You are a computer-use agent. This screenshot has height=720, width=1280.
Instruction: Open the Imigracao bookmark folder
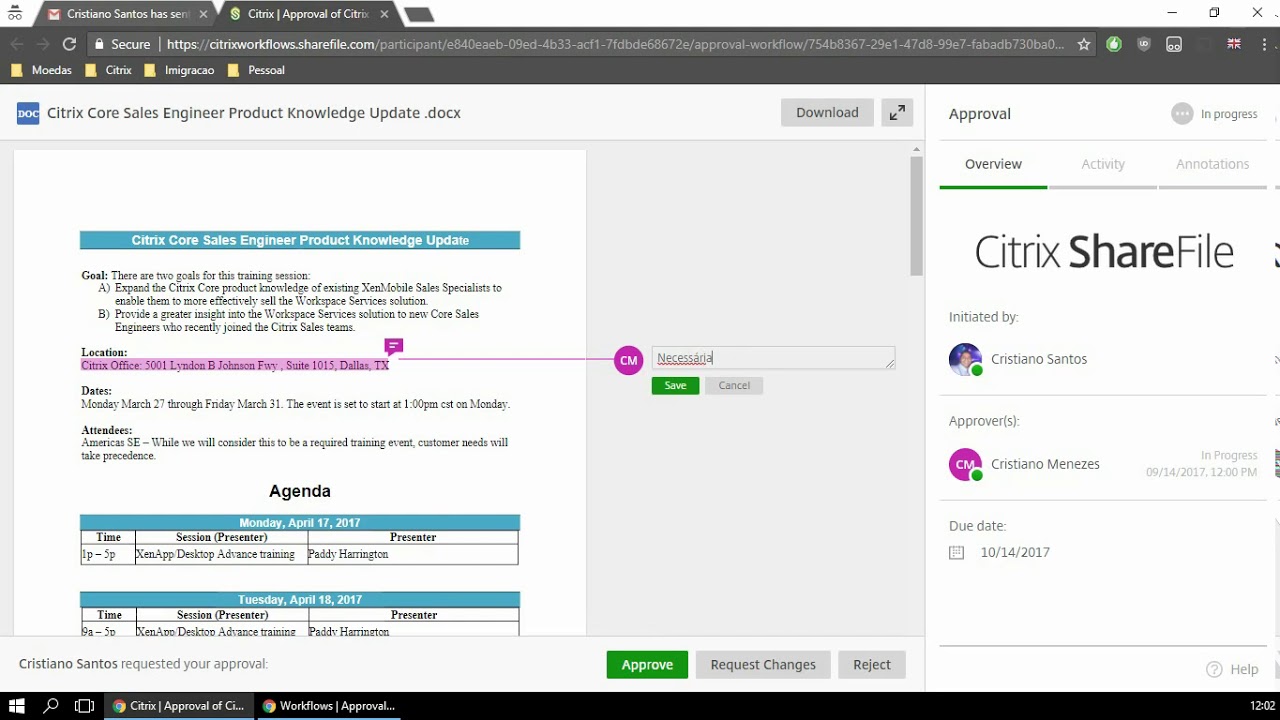(x=181, y=70)
